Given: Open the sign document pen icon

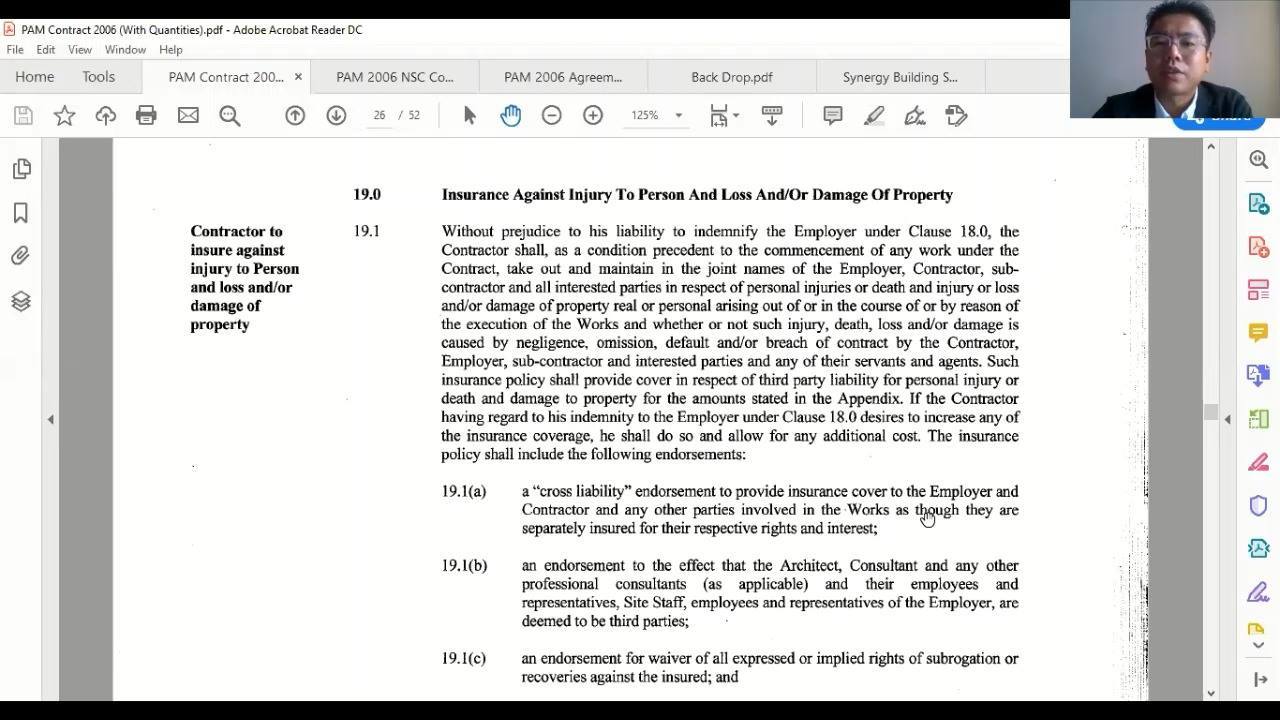Looking at the screenshot, I should (x=915, y=116).
